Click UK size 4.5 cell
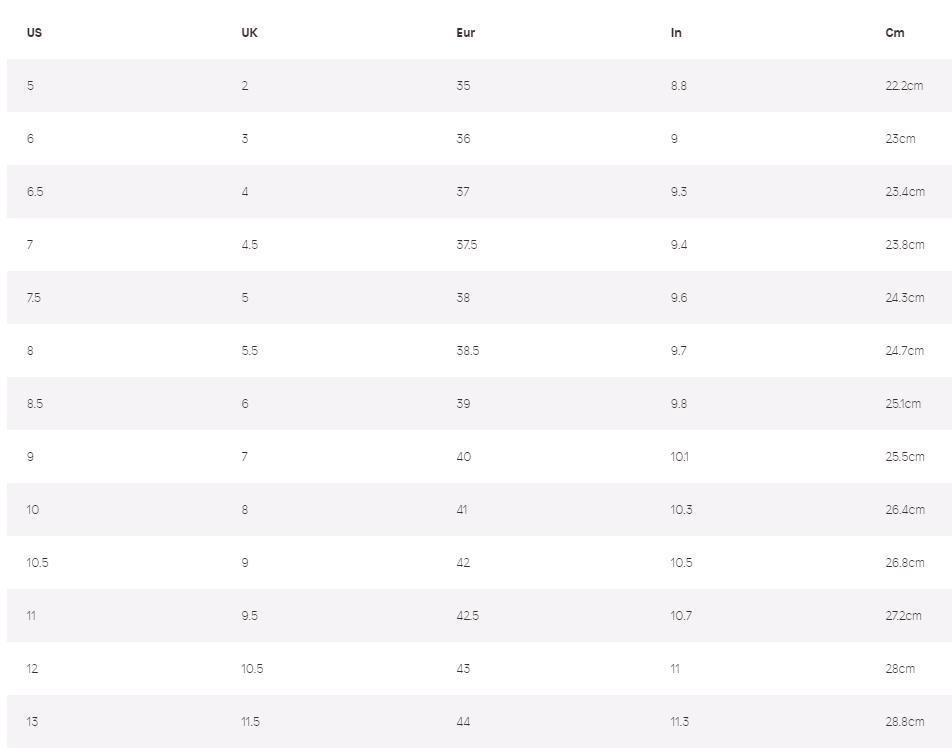 tap(249, 245)
